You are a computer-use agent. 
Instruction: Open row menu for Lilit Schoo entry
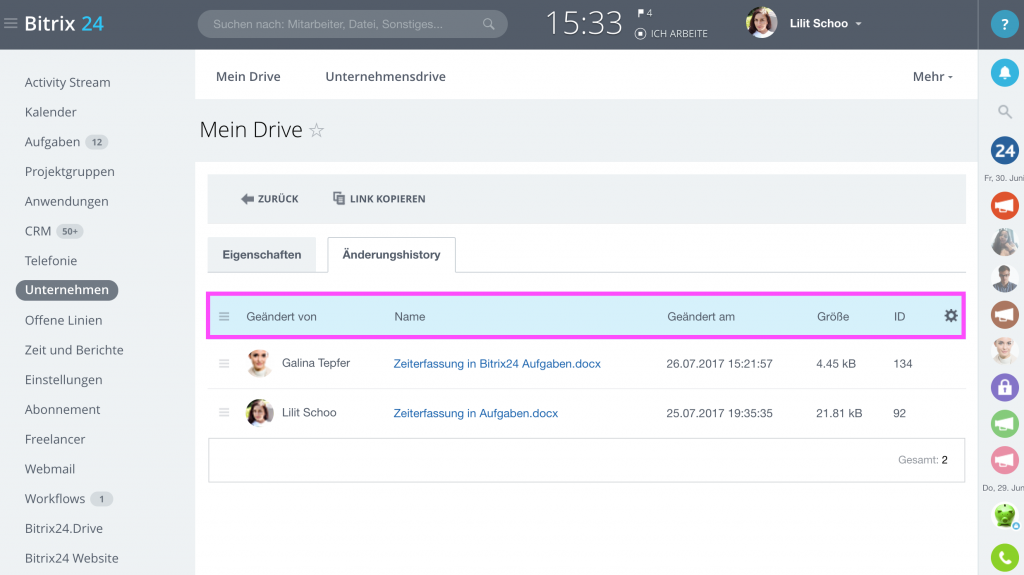[224, 413]
